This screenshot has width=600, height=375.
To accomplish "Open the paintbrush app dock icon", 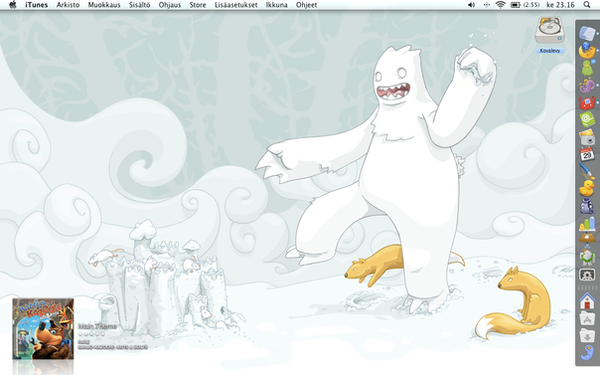I will (x=587, y=171).
